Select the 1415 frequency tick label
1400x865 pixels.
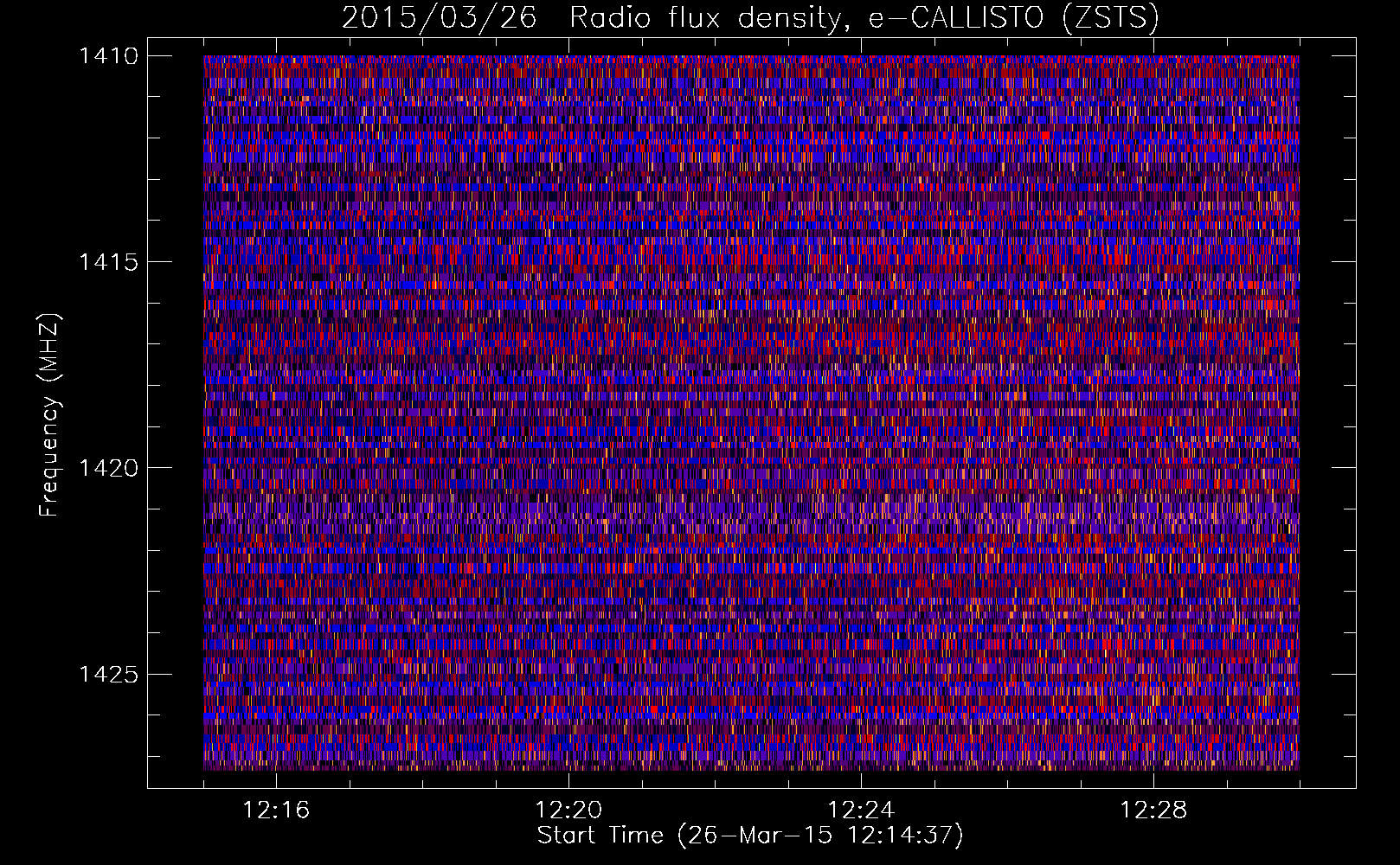(108, 262)
